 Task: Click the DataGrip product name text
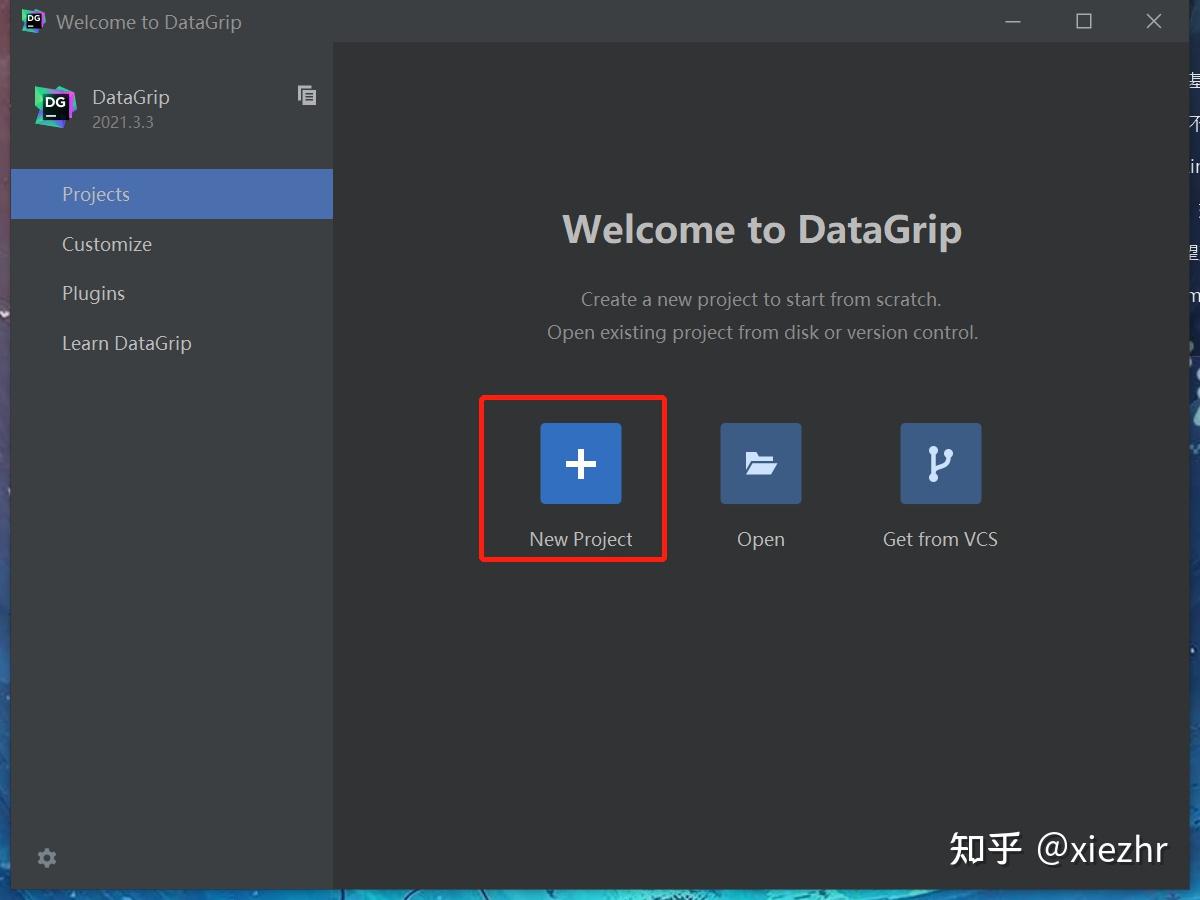point(131,97)
